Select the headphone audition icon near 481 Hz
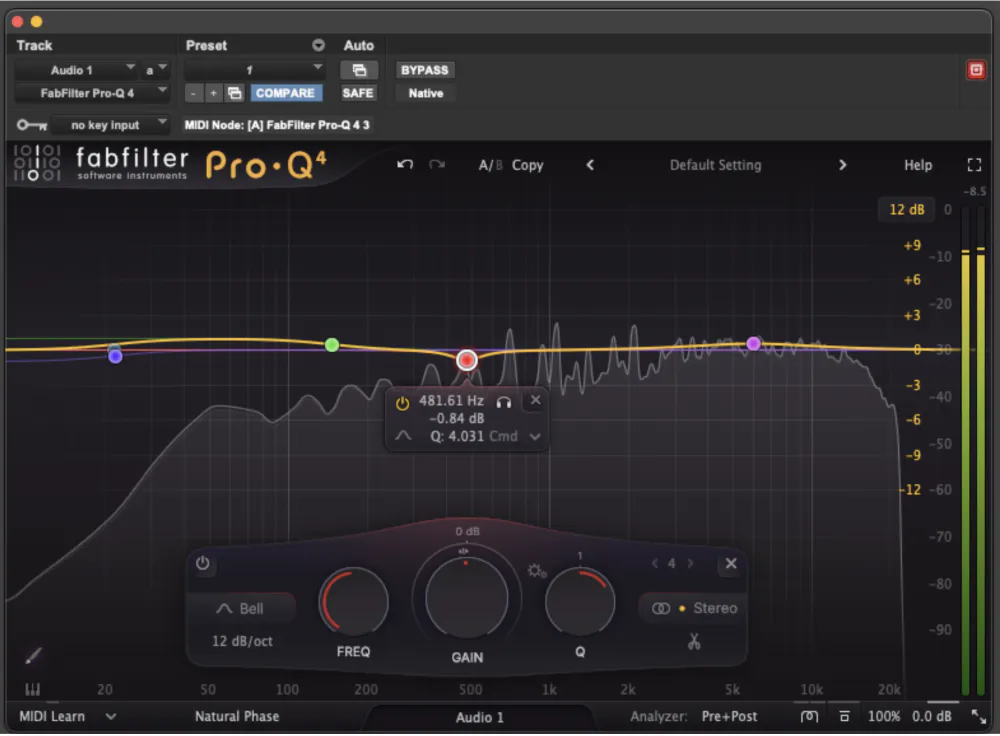 pyautogui.click(x=505, y=402)
